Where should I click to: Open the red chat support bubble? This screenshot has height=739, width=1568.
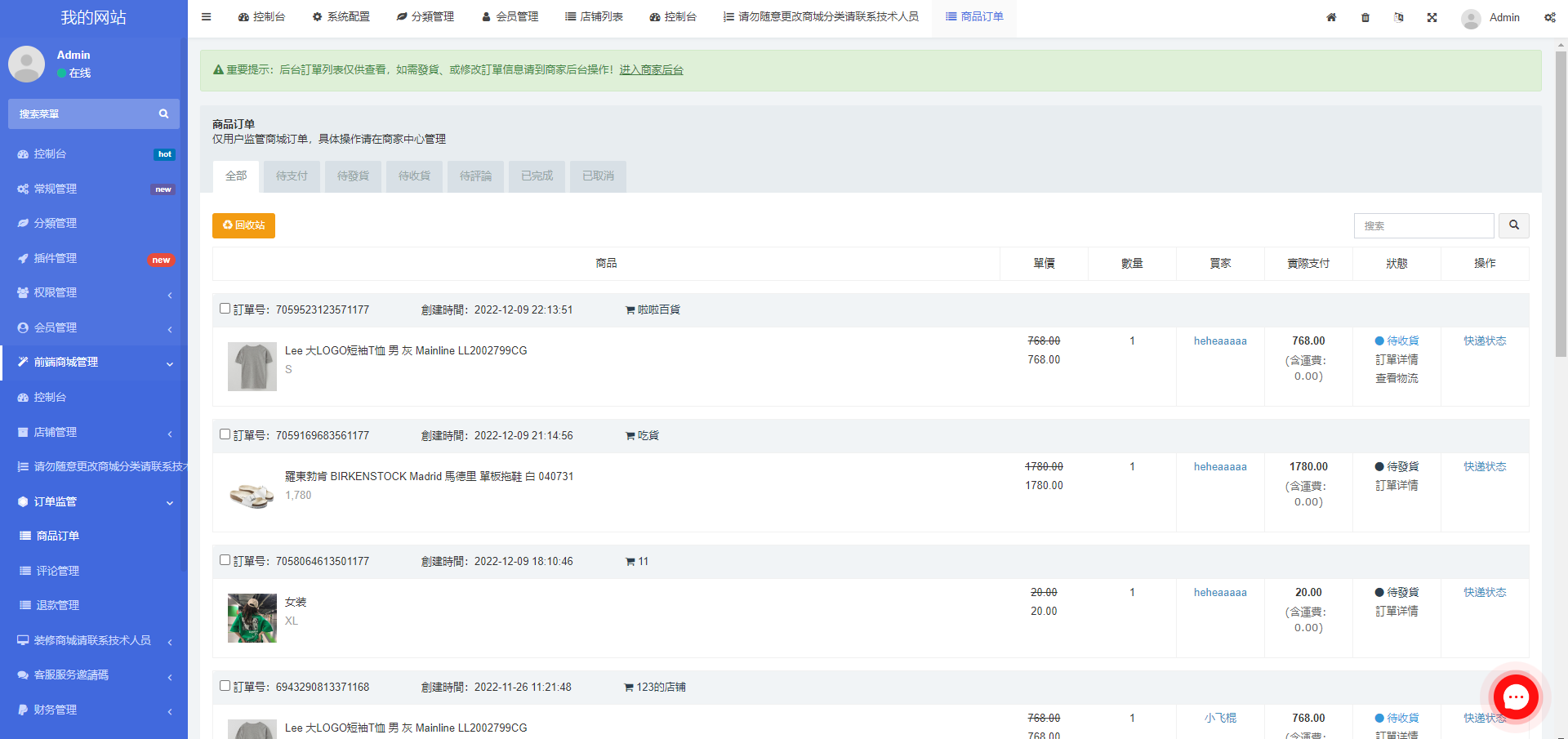[x=1516, y=697]
